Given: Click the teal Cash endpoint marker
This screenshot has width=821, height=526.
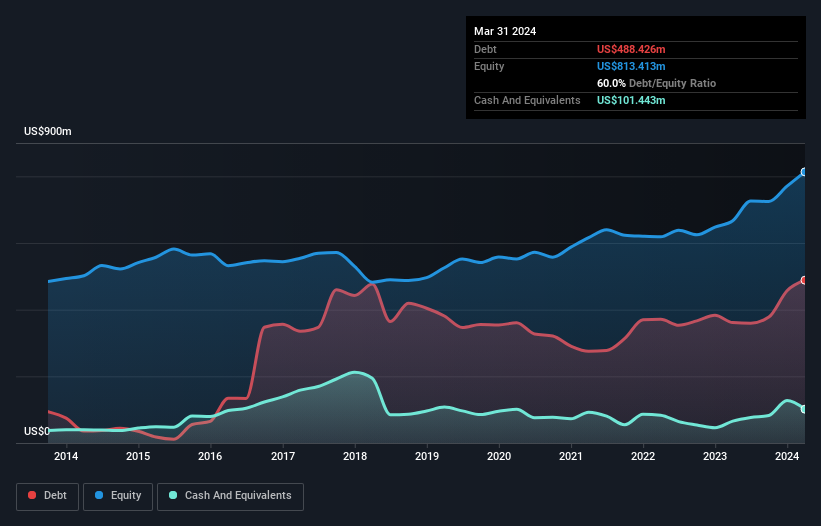Looking at the screenshot, I should point(804,409).
